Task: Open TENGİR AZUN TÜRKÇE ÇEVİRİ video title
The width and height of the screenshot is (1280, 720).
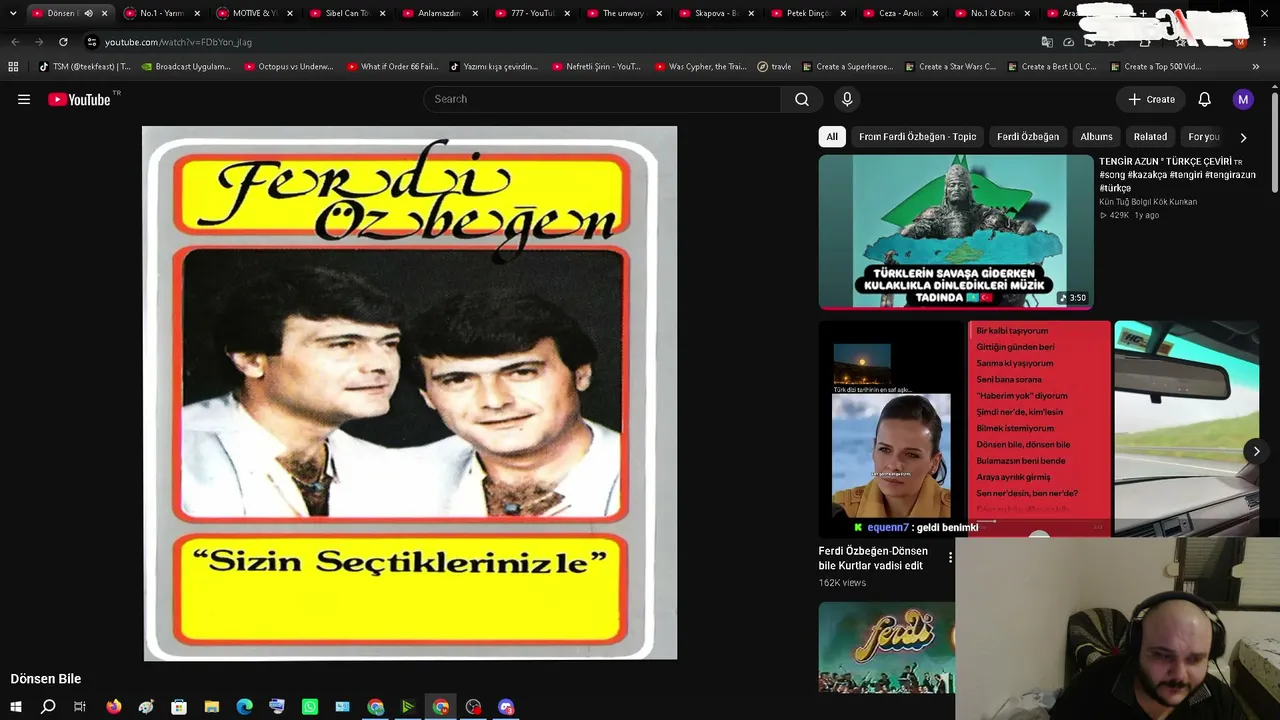Action: [x=1177, y=174]
